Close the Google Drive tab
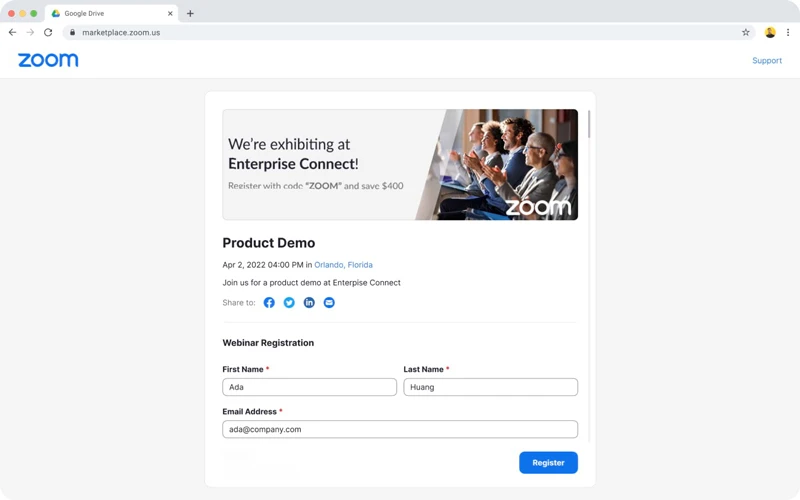 pos(170,14)
